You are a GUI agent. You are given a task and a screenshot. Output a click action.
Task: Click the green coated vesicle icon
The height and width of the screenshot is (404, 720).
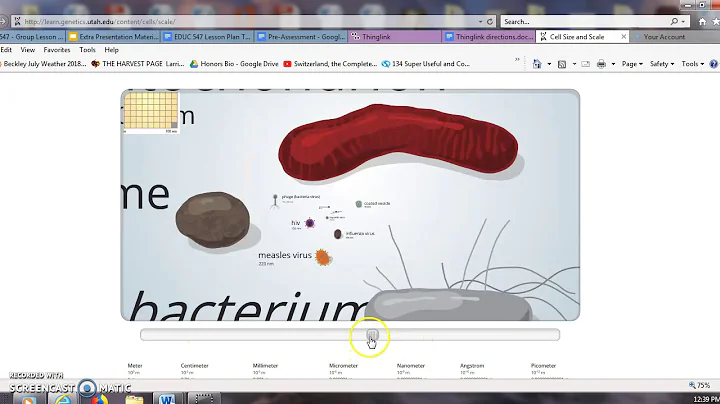click(x=359, y=204)
